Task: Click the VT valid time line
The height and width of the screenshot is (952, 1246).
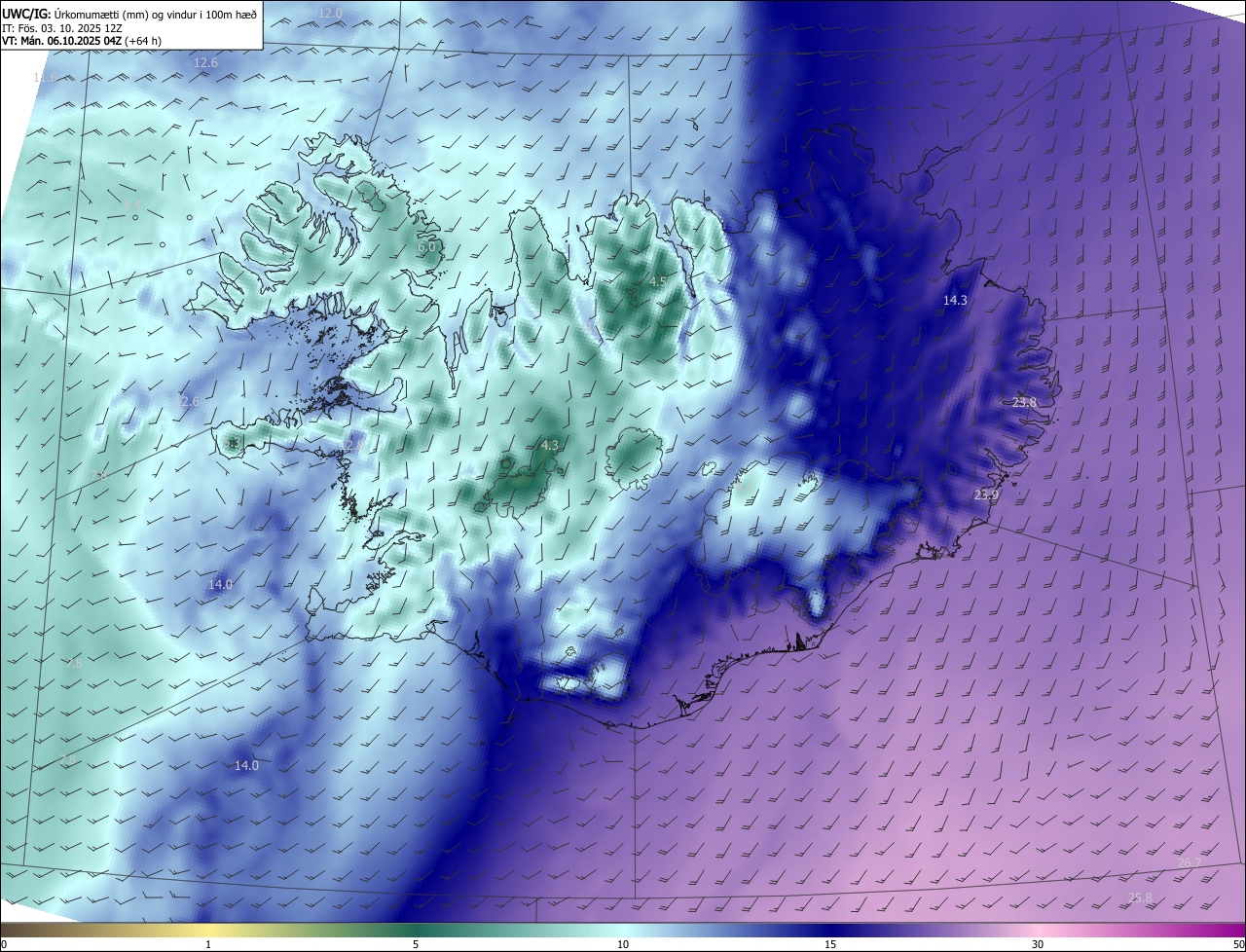Action: tap(82, 41)
